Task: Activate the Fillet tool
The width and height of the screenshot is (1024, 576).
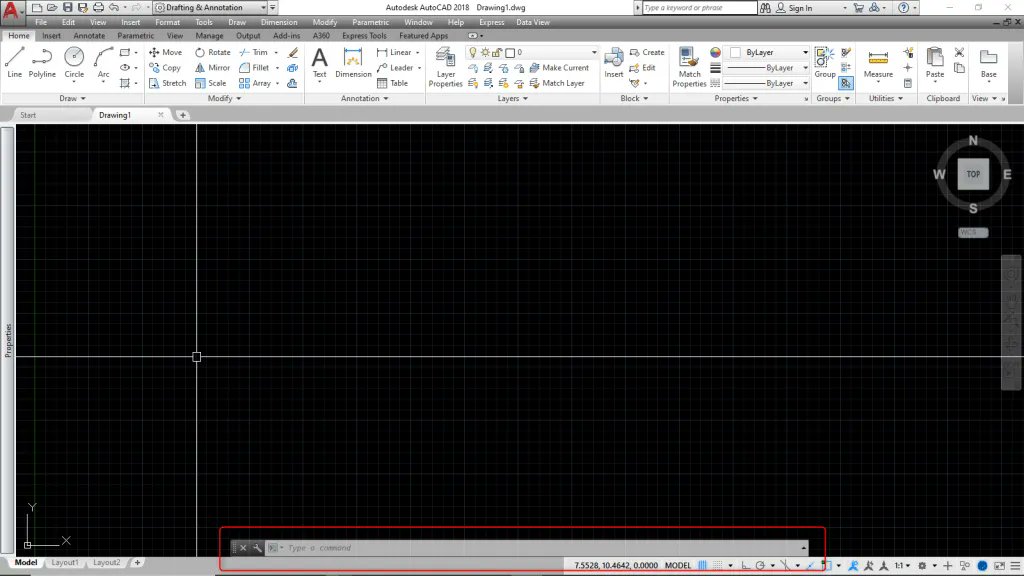Action: click(x=254, y=68)
